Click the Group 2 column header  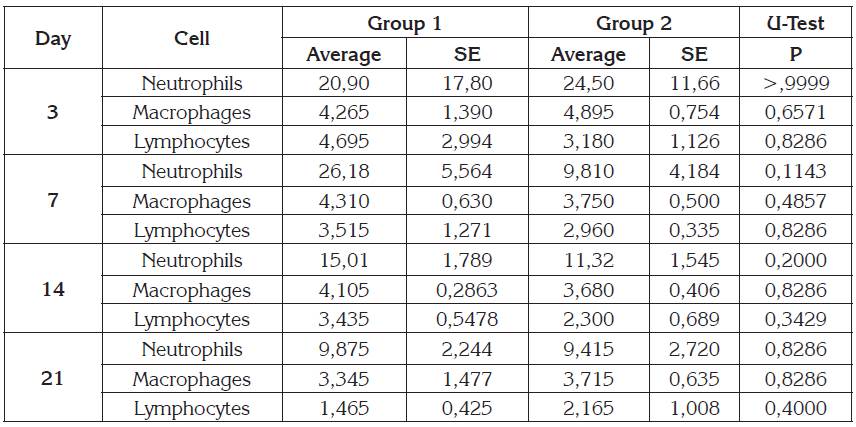[633, 23]
